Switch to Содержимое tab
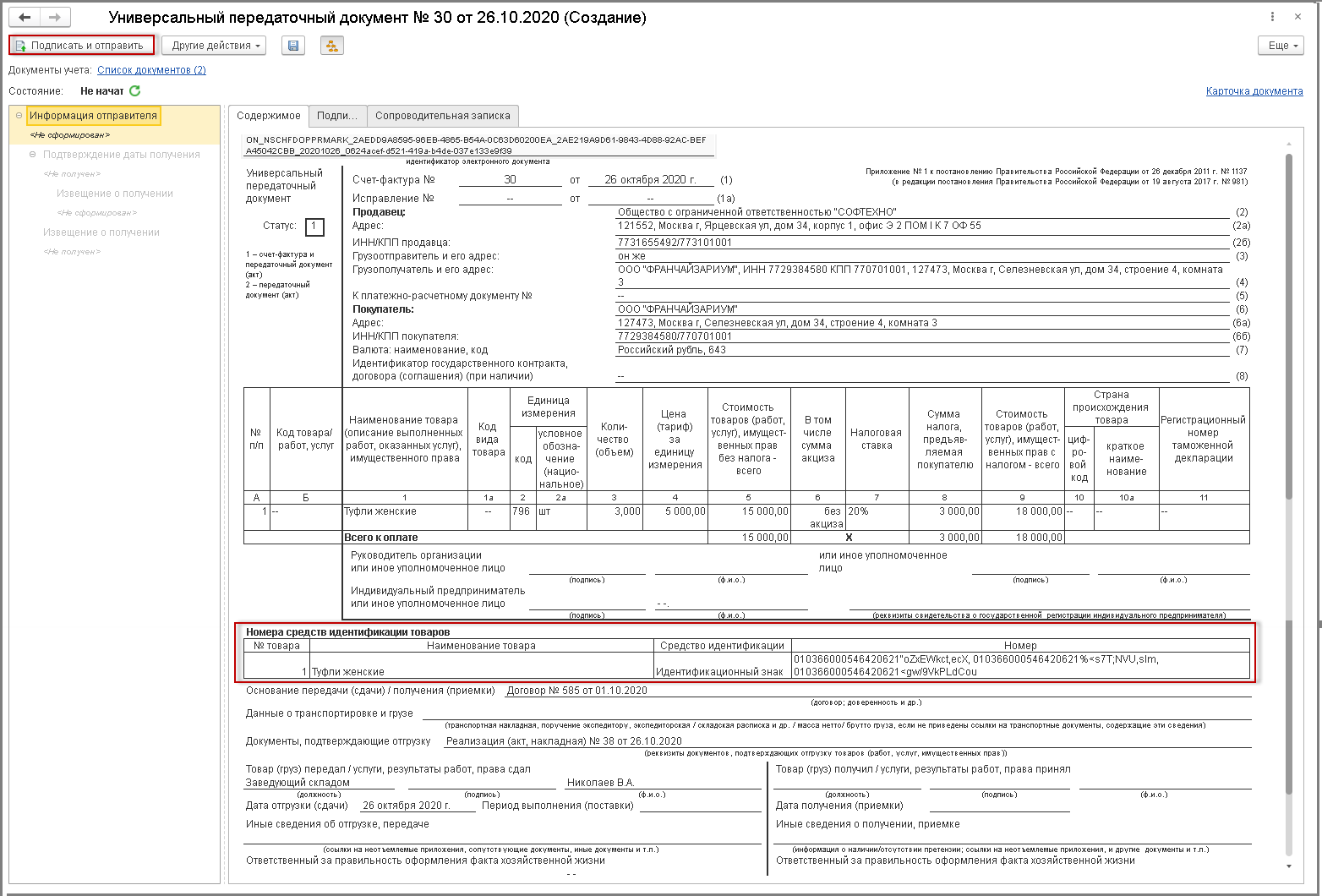The image size is (1322, 896). pos(269,116)
